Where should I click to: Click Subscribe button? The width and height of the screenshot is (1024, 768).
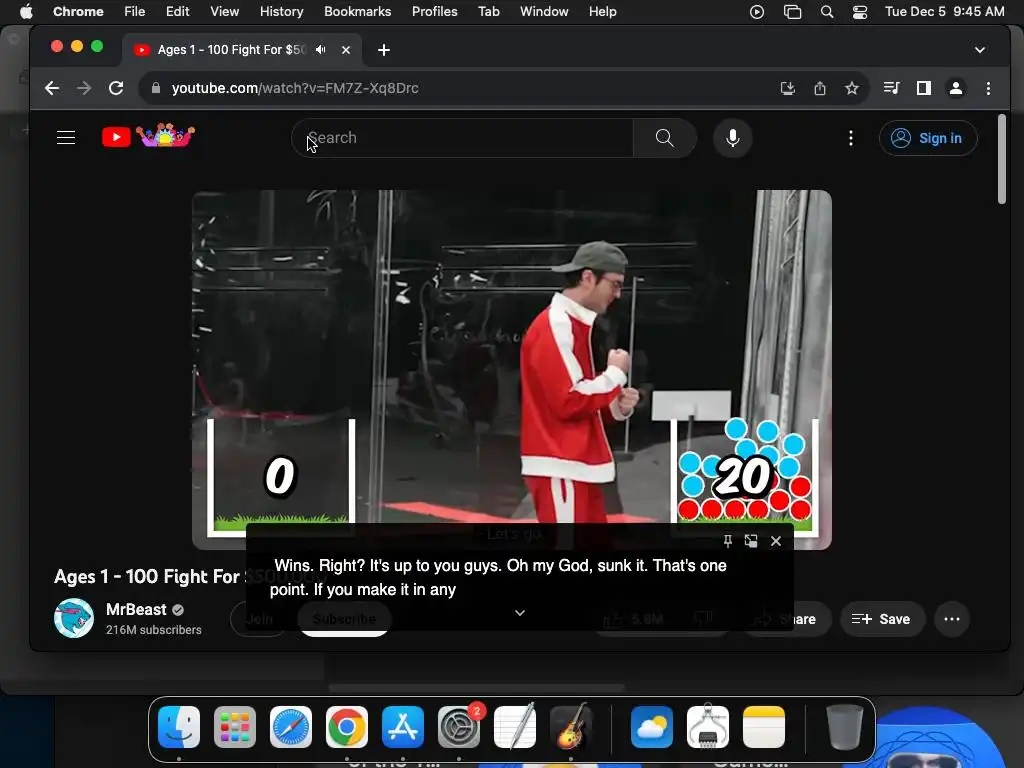[x=344, y=619]
